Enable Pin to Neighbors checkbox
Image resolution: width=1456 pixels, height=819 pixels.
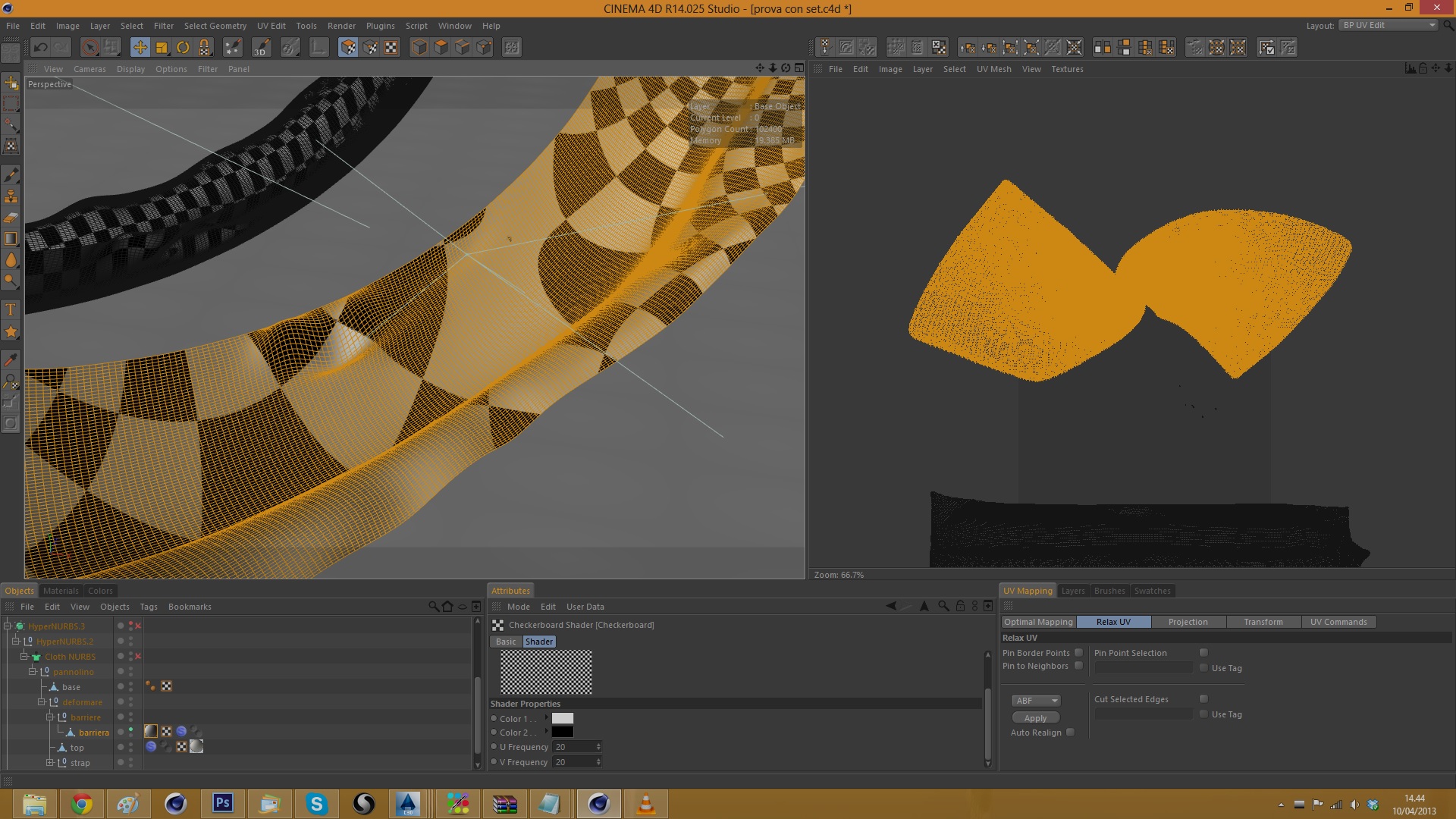click(1078, 666)
